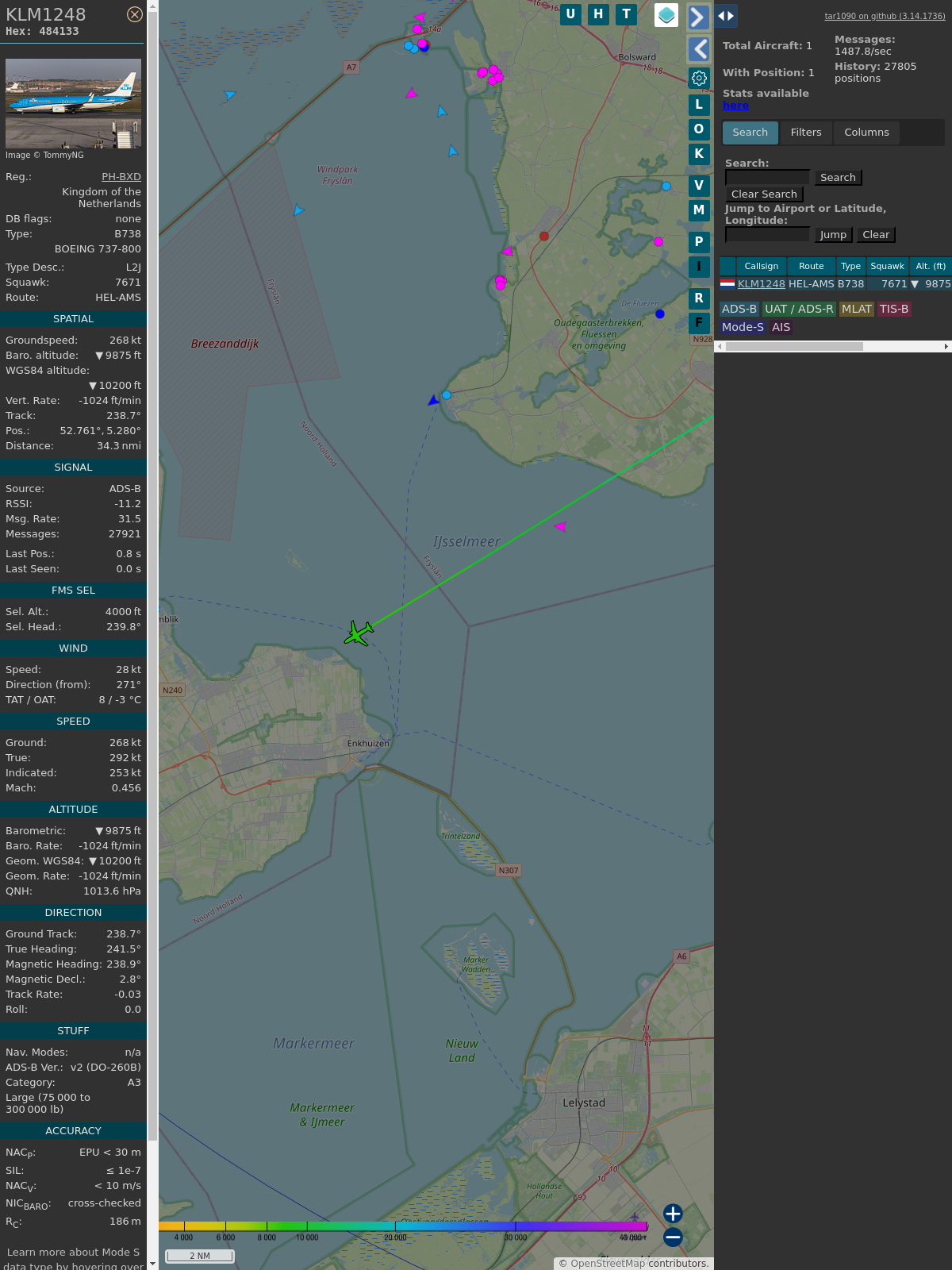Toggle the T tracks button
The image size is (952, 1270).
[627, 14]
